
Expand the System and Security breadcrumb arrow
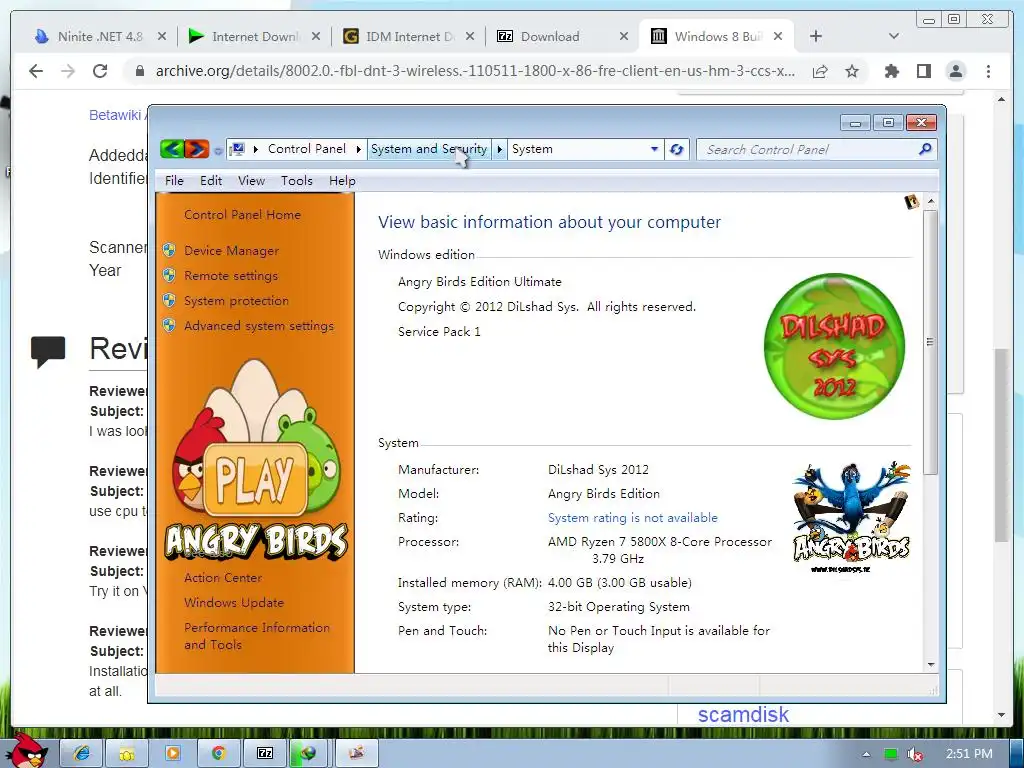click(500, 149)
